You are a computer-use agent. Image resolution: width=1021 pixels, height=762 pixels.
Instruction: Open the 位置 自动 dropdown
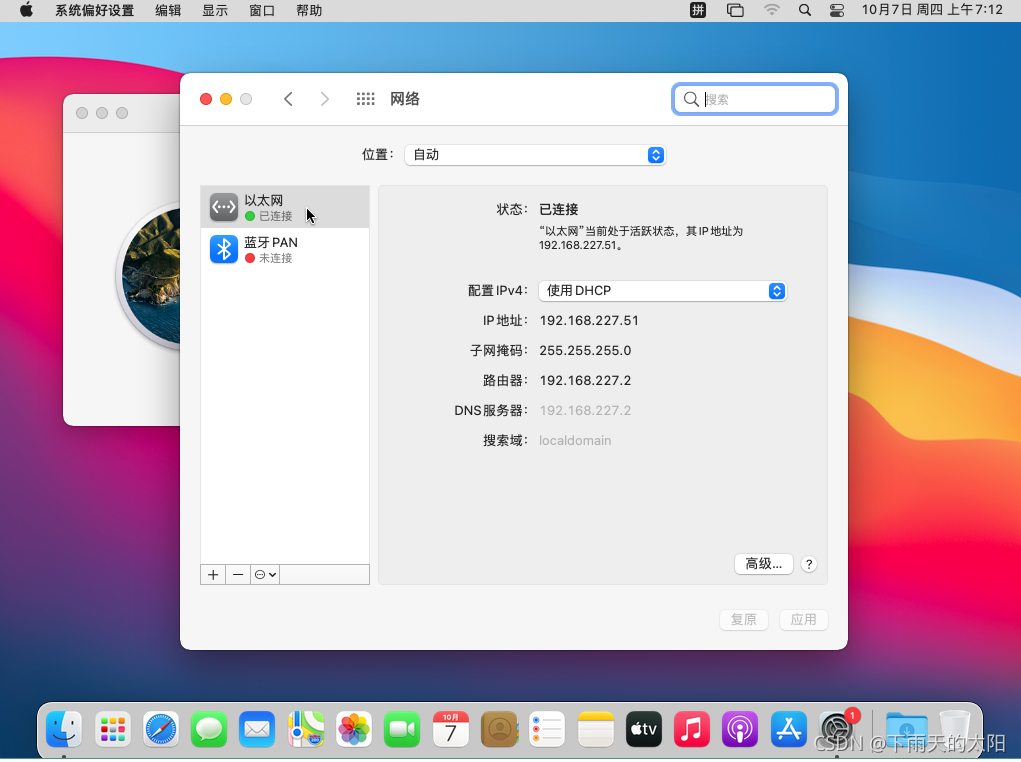pyautogui.click(x=535, y=155)
